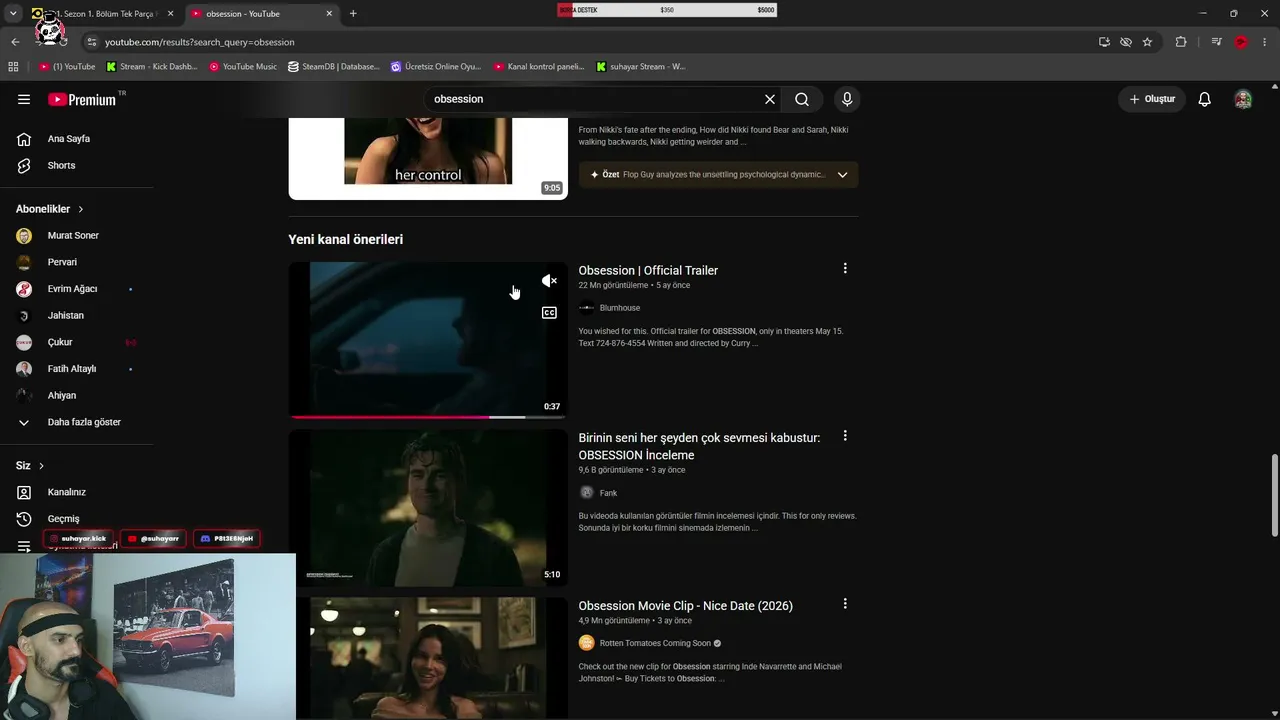Open the YouTube Music bookmark
This screenshot has height=720, width=1280.
pyautogui.click(x=243, y=67)
